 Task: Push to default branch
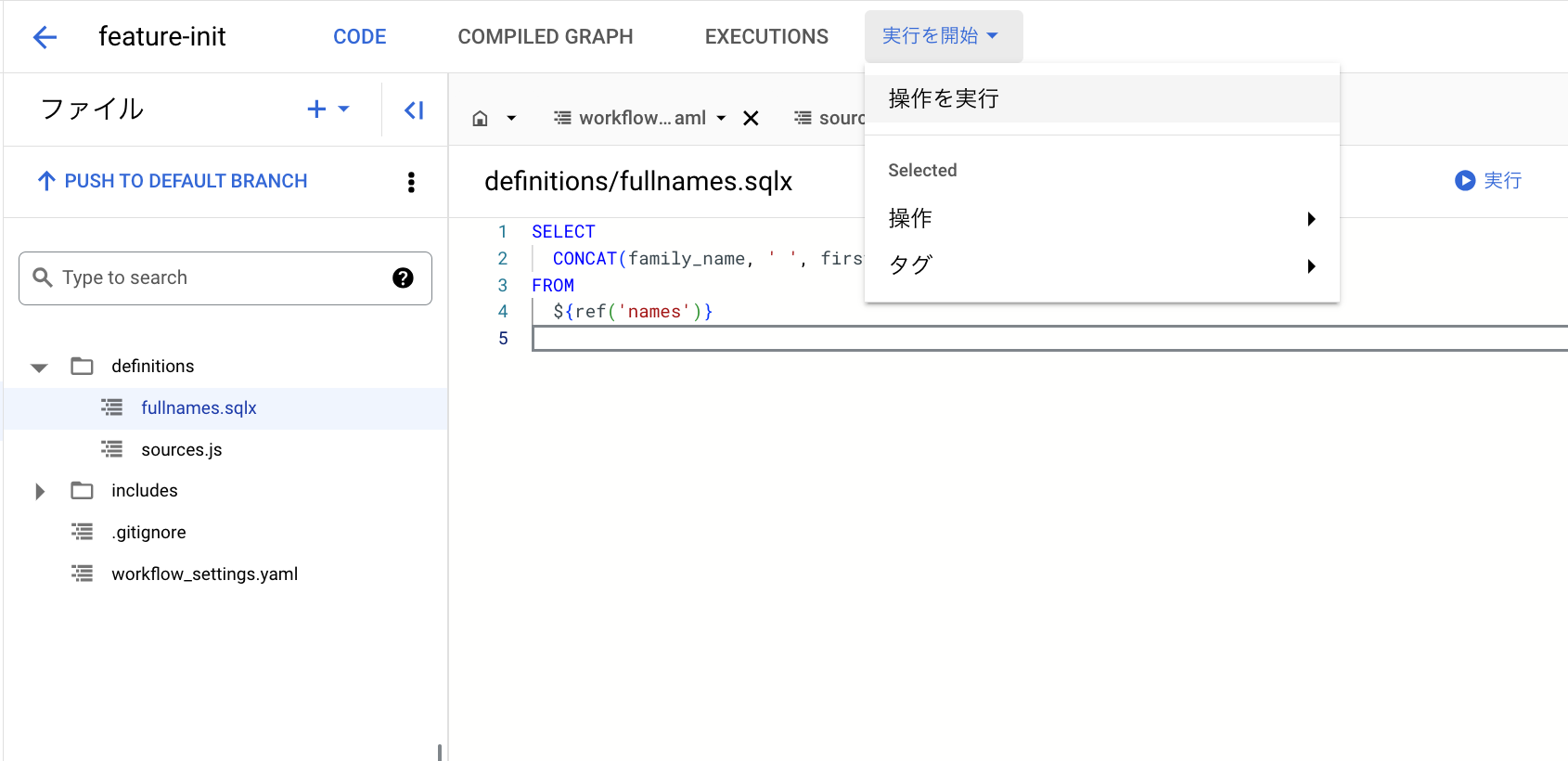click(172, 181)
